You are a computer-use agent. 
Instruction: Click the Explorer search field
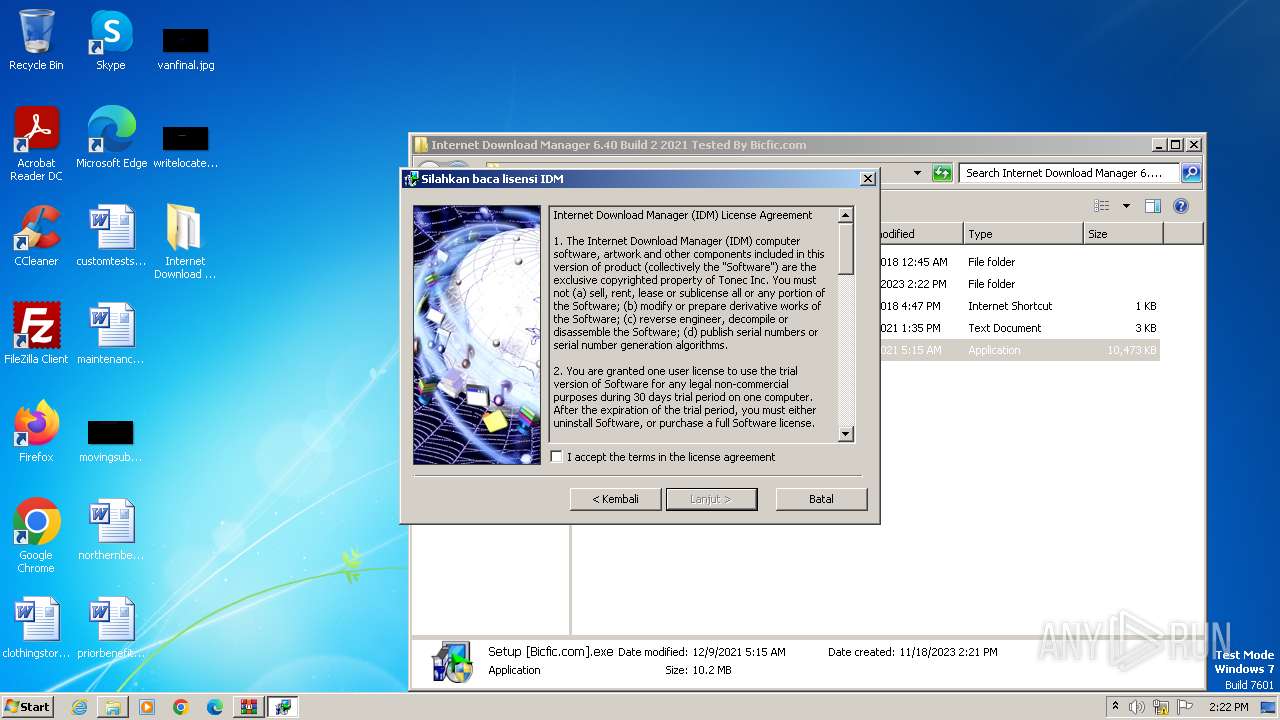(x=1068, y=173)
